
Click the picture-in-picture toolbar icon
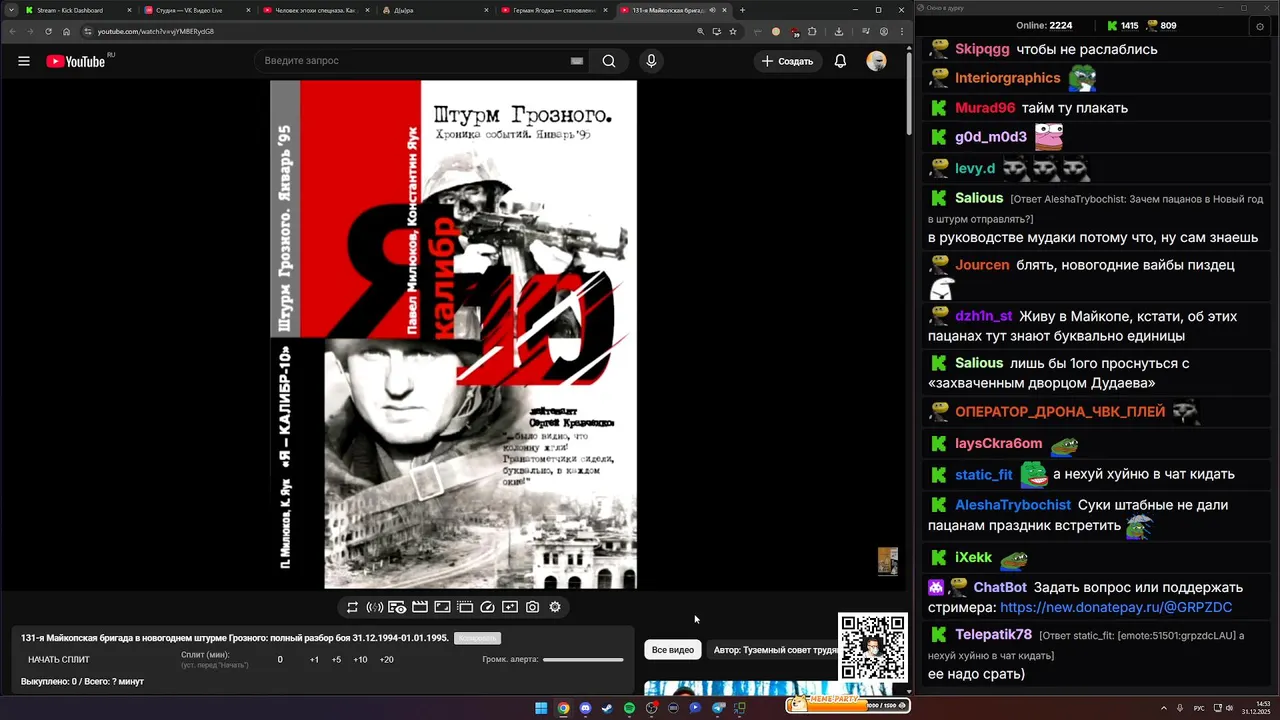coord(442,607)
